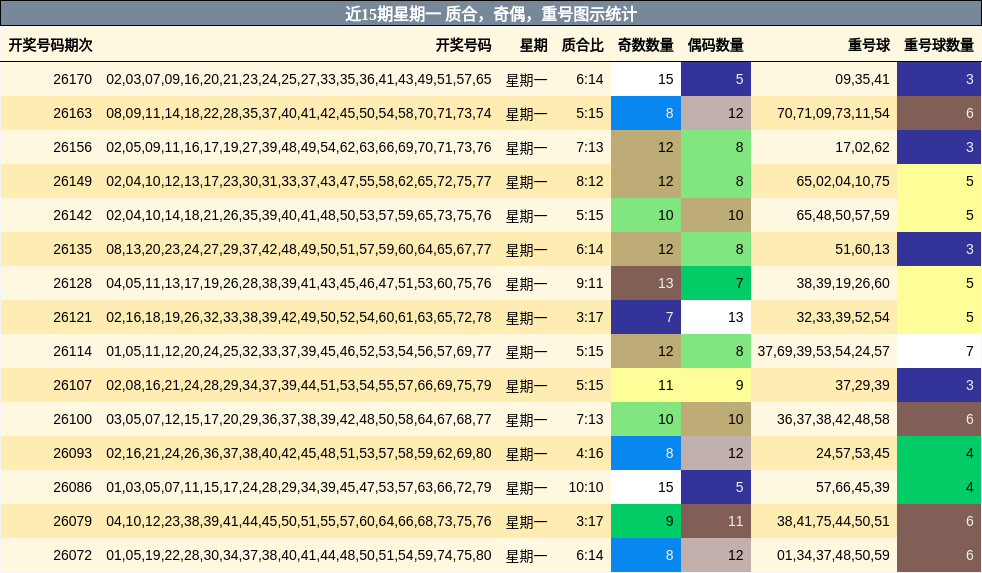This screenshot has height=573, width=982.
Task: Click white even count 13 in row 26121
Action: pos(716,317)
